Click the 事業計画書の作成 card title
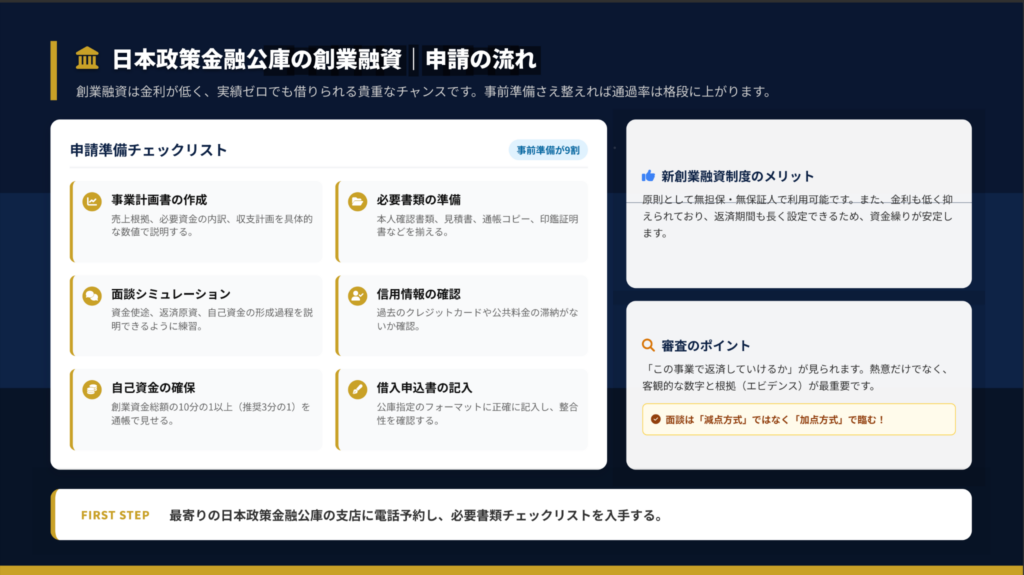This screenshot has width=1024, height=575. 159,200
